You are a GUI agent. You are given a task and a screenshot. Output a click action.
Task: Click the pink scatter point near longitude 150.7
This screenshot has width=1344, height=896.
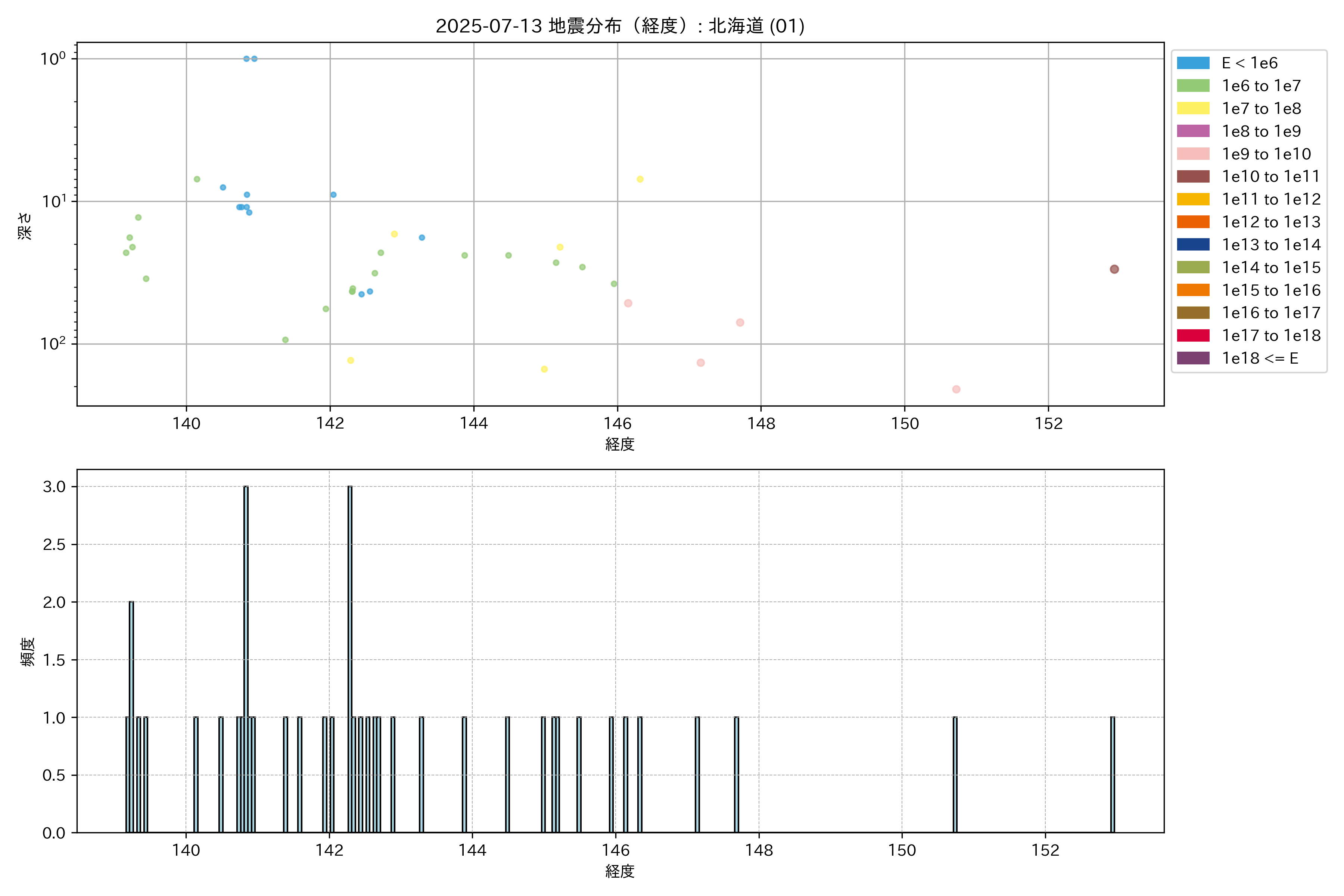pyautogui.click(x=956, y=389)
